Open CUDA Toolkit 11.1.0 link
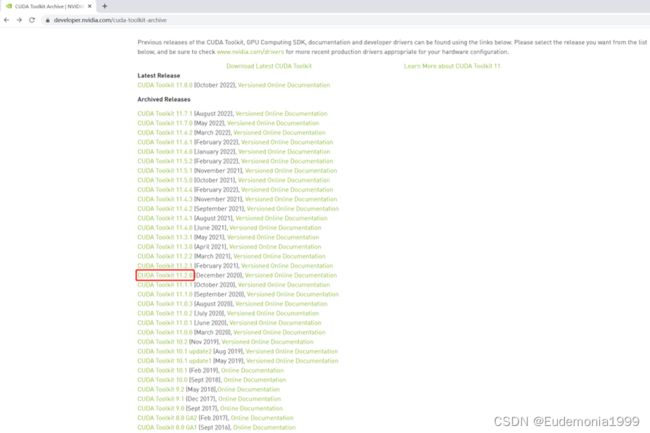 pos(165,295)
